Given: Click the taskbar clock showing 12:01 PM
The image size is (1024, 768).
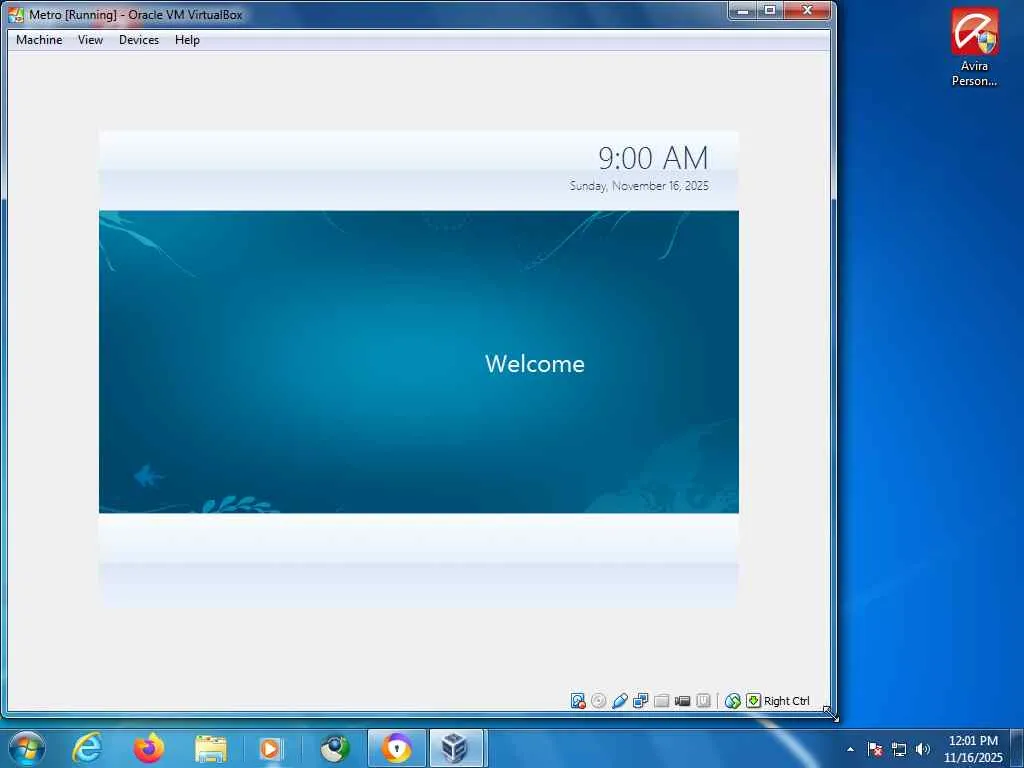Looking at the screenshot, I should pos(973,749).
